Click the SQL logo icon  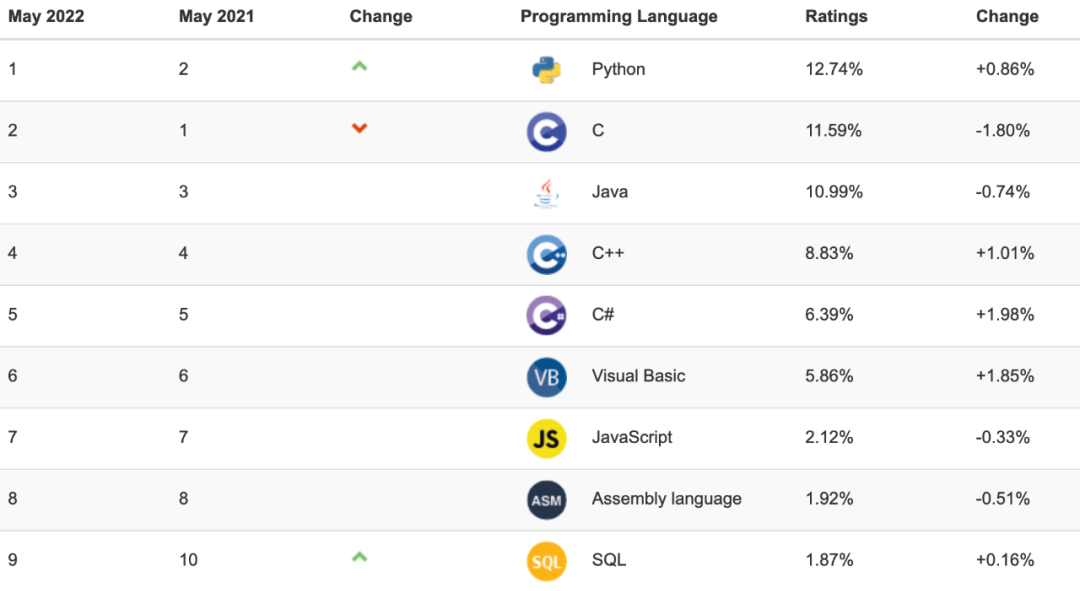547,561
